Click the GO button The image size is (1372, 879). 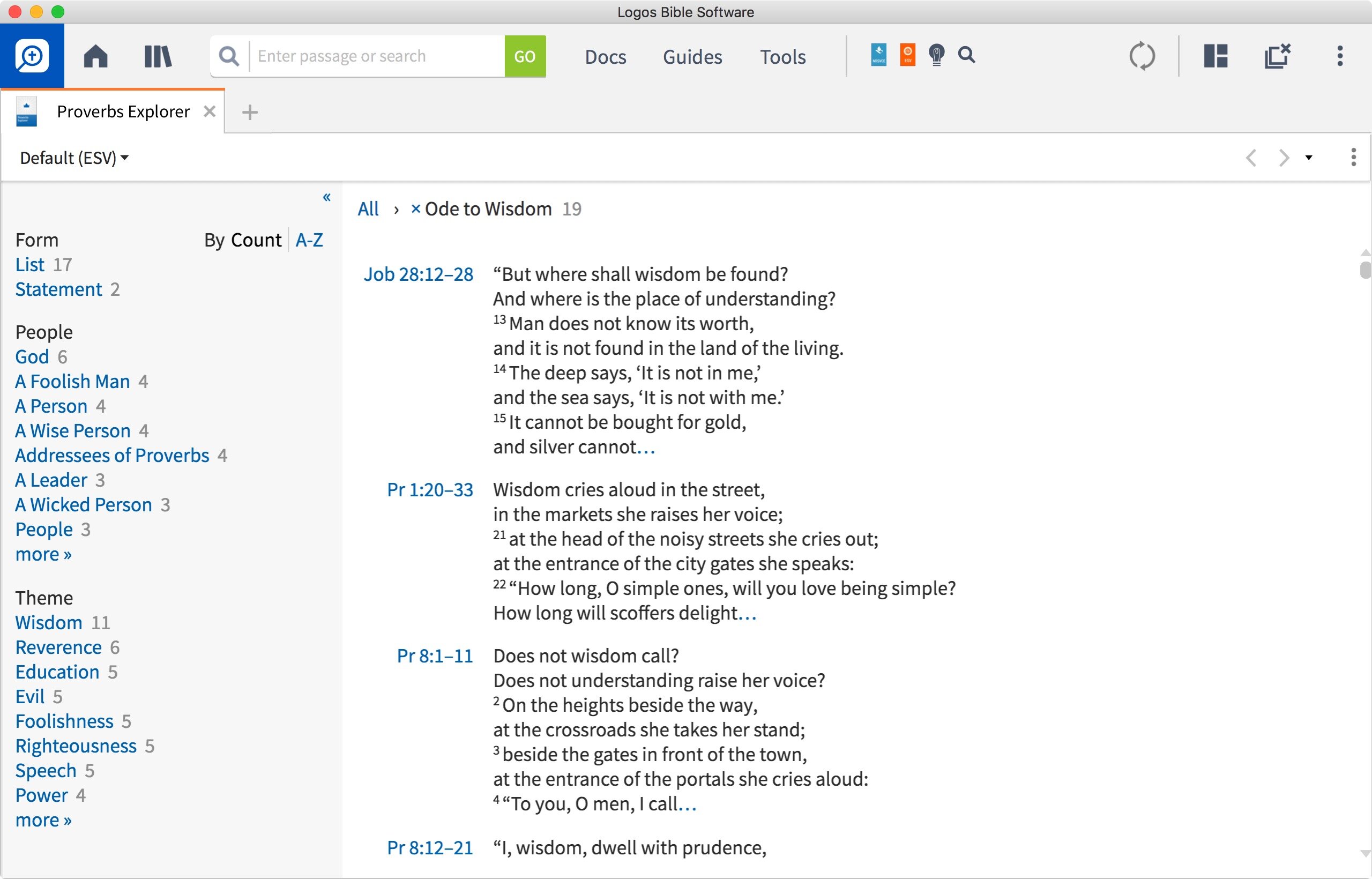pyautogui.click(x=525, y=56)
